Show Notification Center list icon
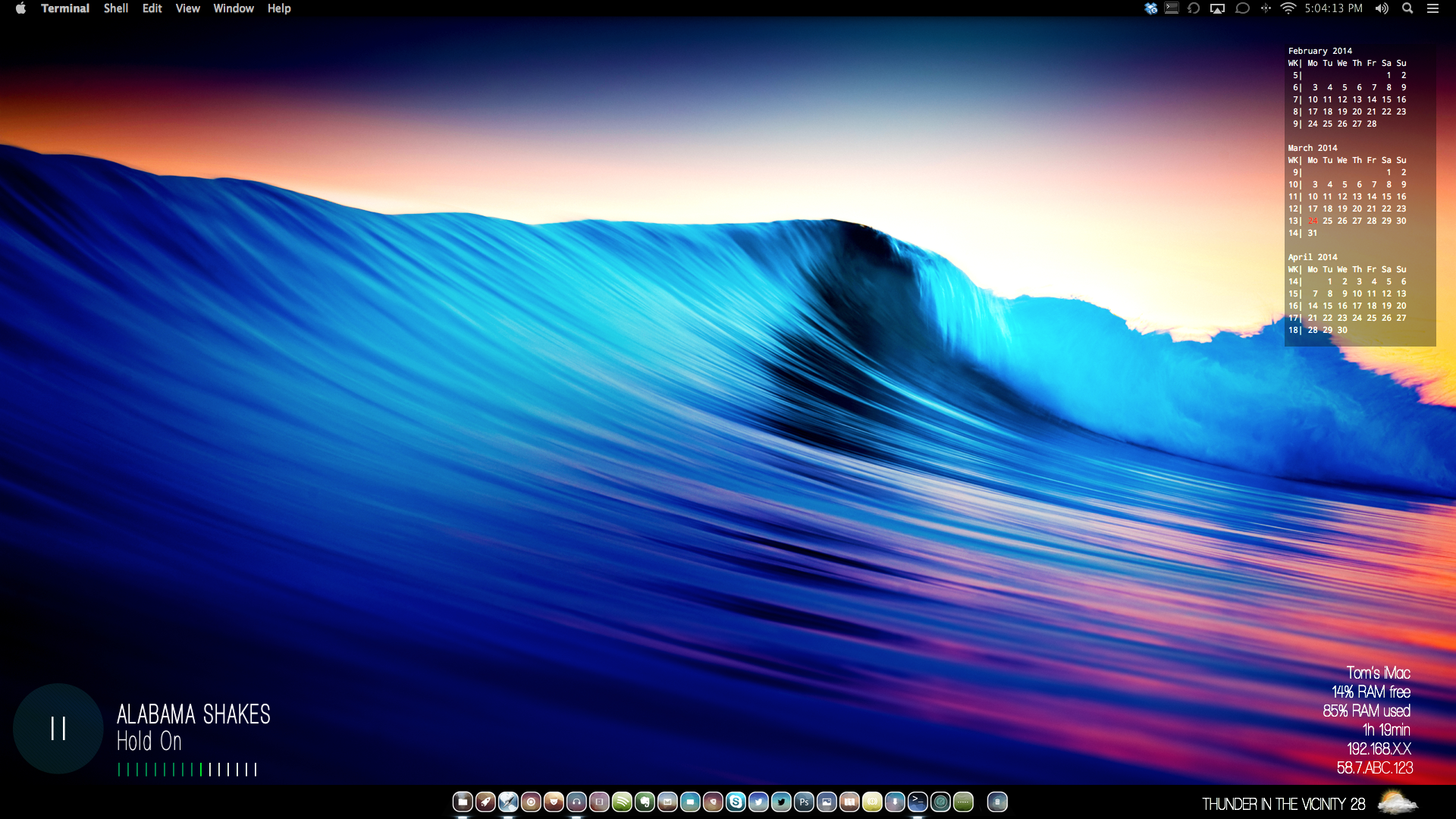Viewport: 1456px width, 819px height. 1432,8
